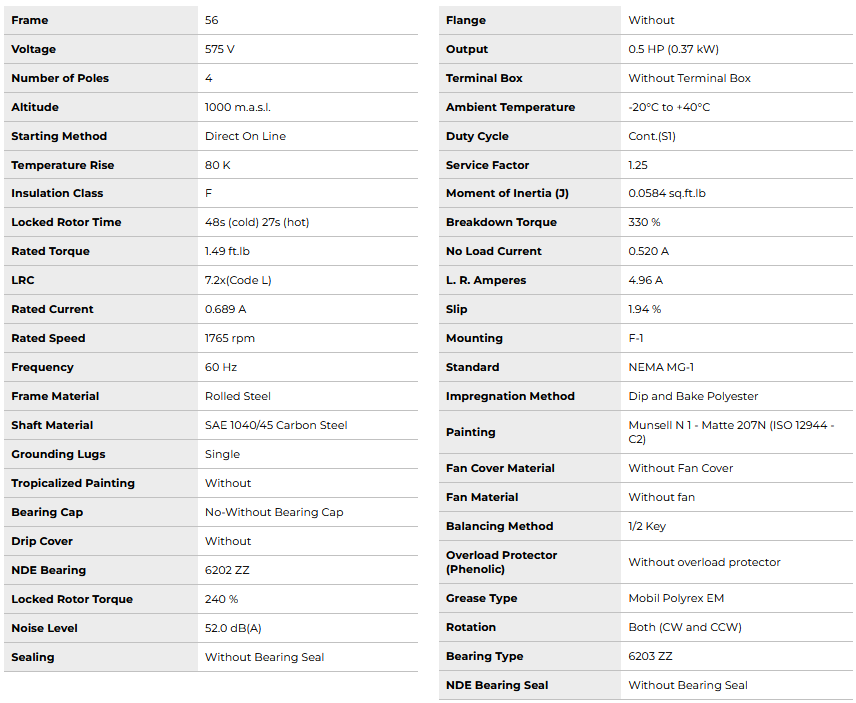Select the 1765 rpm rated speed value
The height and width of the screenshot is (703, 856).
230,338
